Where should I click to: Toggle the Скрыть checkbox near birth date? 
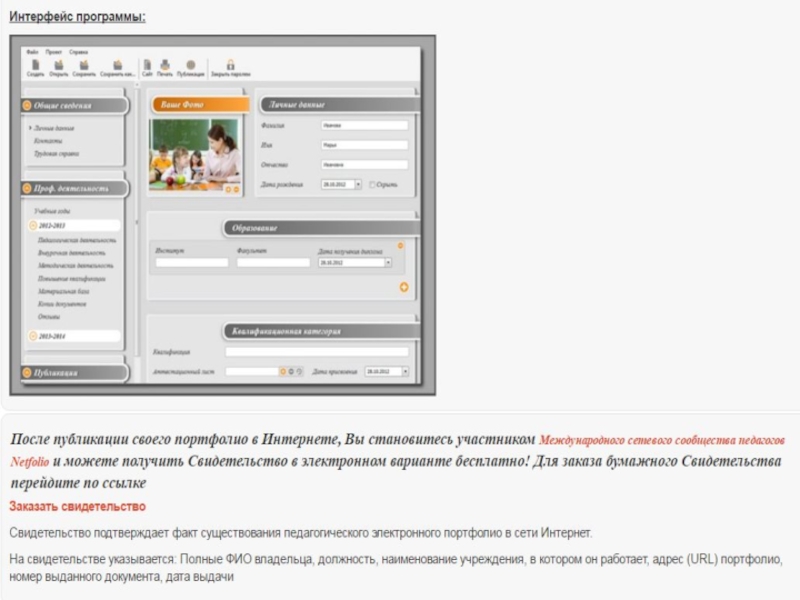(373, 185)
